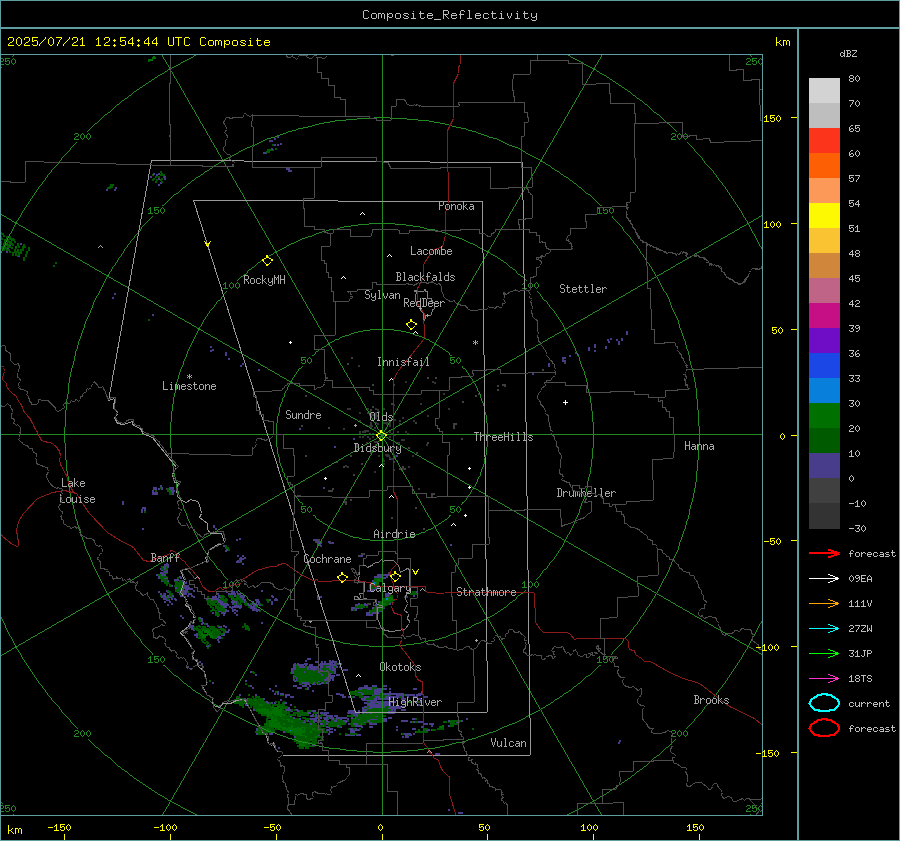The image size is (900, 841).
Task: Click the orange 111V arrow in legend
Action: click(x=824, y=603)
